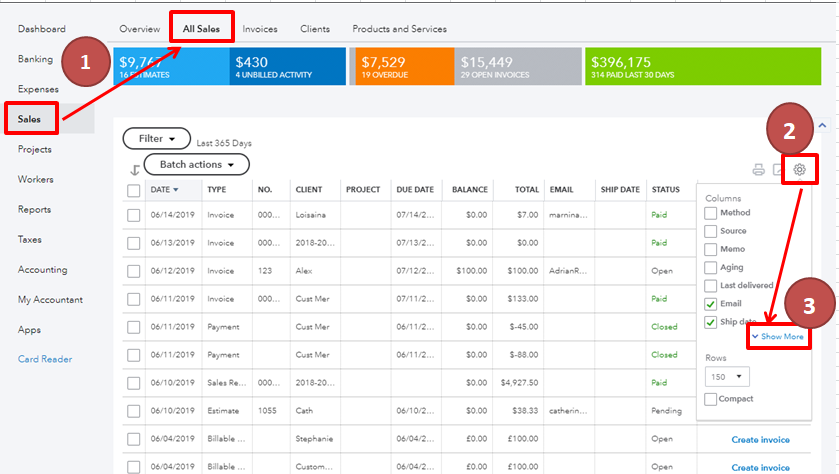Enable the Source column checkbox
The width and height of the screenshot is (839, 474).
711,231
